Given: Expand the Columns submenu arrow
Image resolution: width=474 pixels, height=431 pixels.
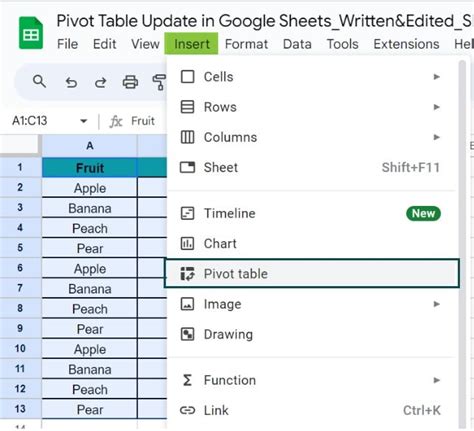Looking at the screenshot, I should [x=436, y=137].
